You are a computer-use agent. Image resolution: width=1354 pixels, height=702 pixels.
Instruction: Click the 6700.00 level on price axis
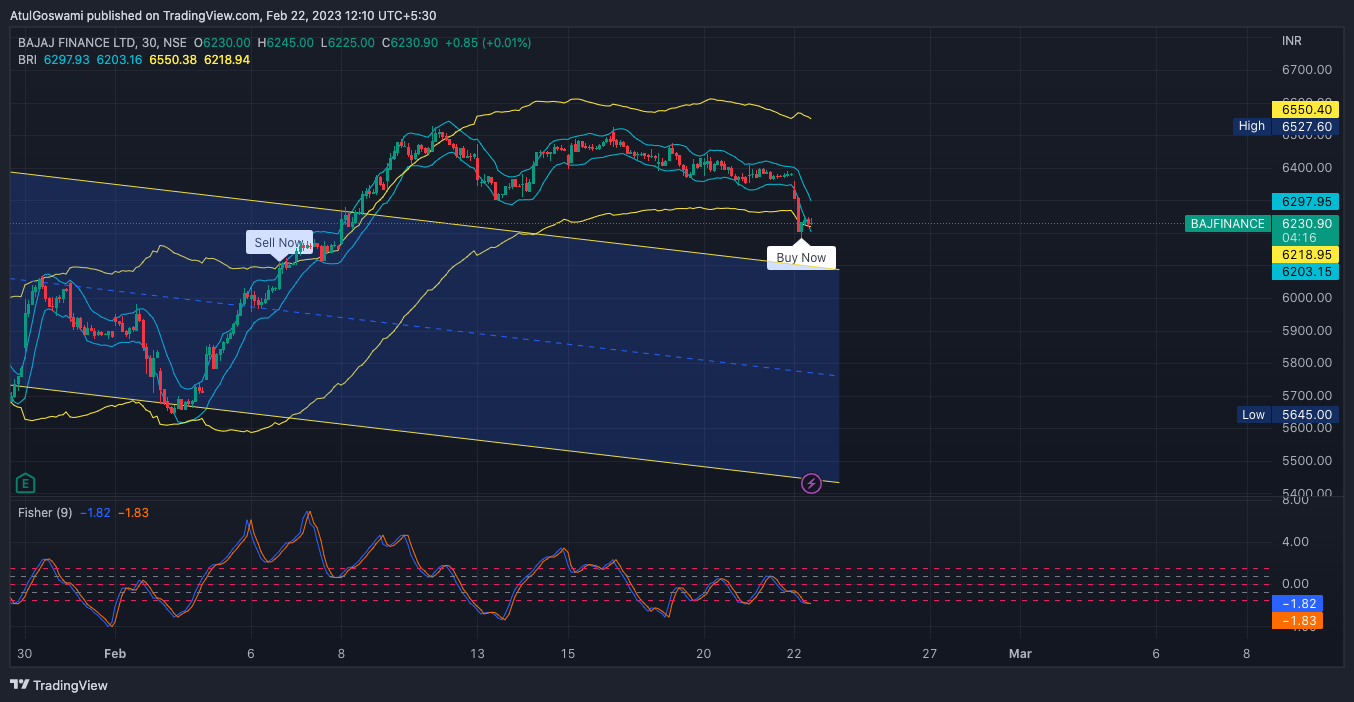(x=1308, y=70)
